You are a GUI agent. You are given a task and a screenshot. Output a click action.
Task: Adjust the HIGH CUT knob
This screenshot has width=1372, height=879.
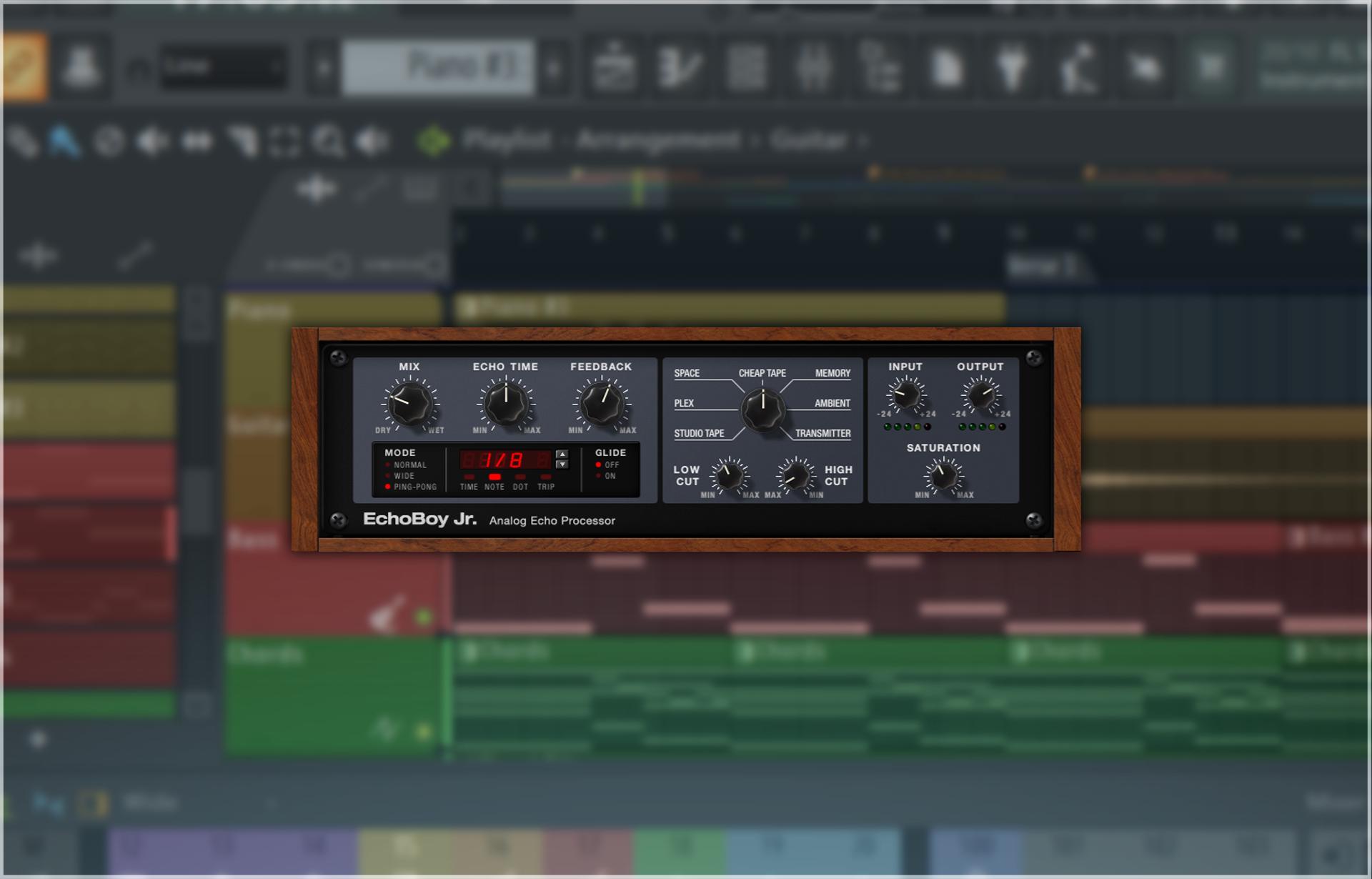click(795, 475)
